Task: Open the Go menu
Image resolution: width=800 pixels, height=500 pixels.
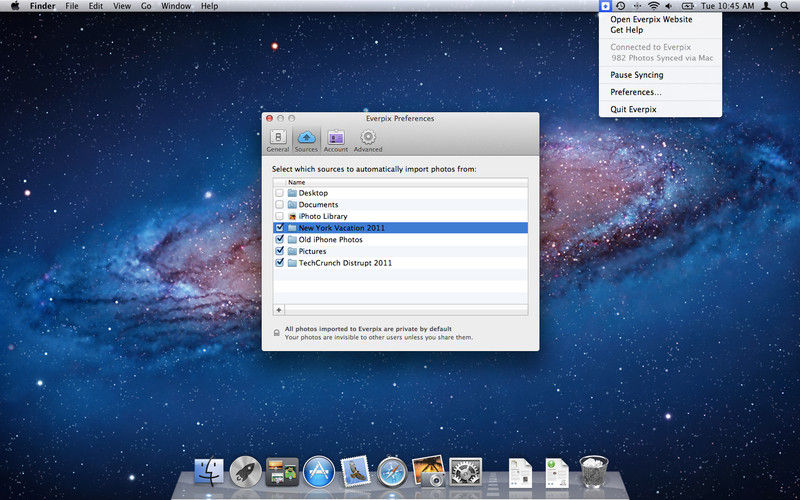Action: [146, 6]
